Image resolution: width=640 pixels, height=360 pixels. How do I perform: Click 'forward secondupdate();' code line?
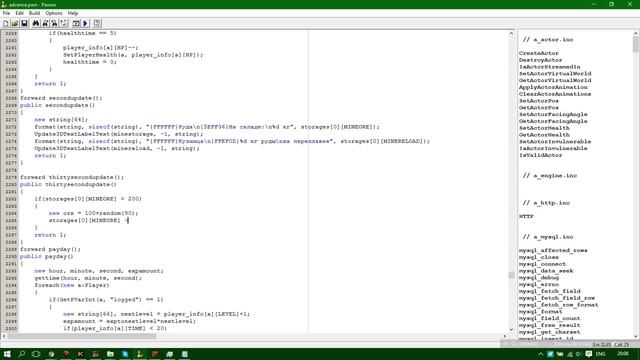61,98
